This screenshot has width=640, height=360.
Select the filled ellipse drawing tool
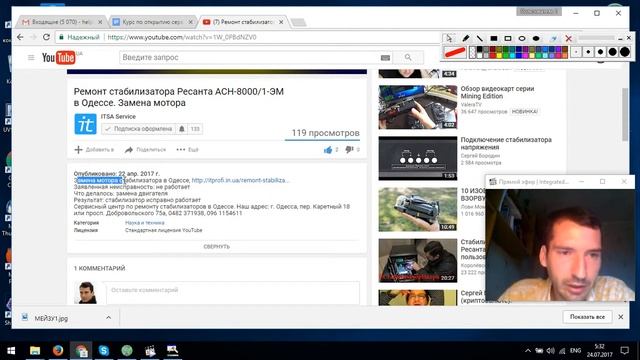(536, 38)
